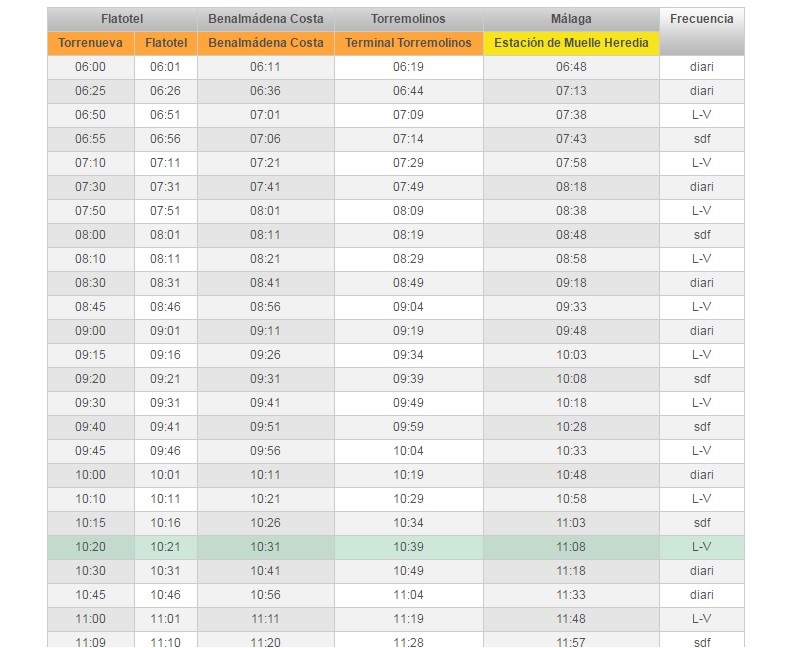This screenshot has width=797, height=648.
Task: Click the Terminal Torremolinos column header
Action: coord(408,43)
